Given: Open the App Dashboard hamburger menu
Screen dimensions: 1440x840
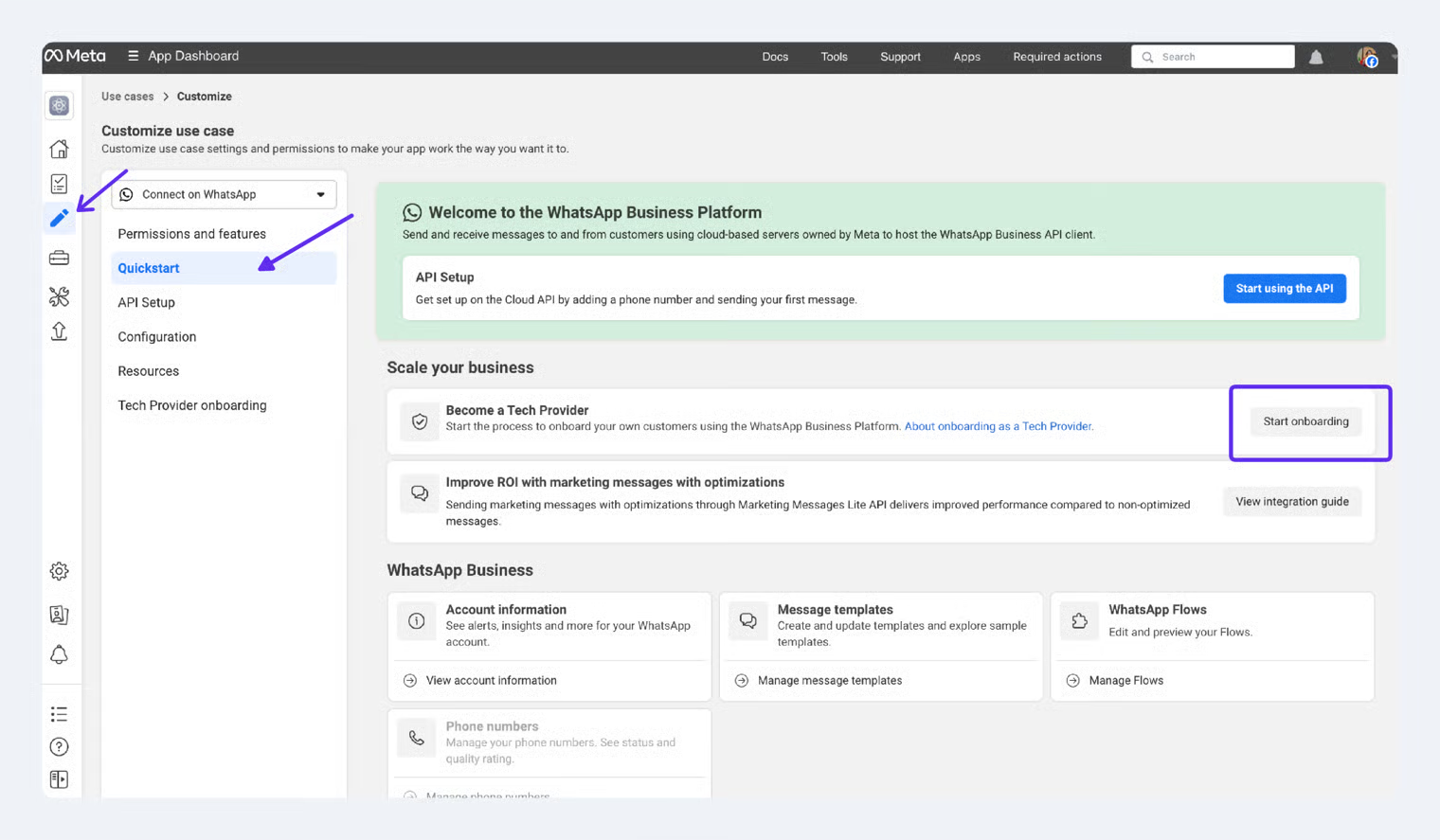Looking at the screenshot, I should (x=134, y=56).
